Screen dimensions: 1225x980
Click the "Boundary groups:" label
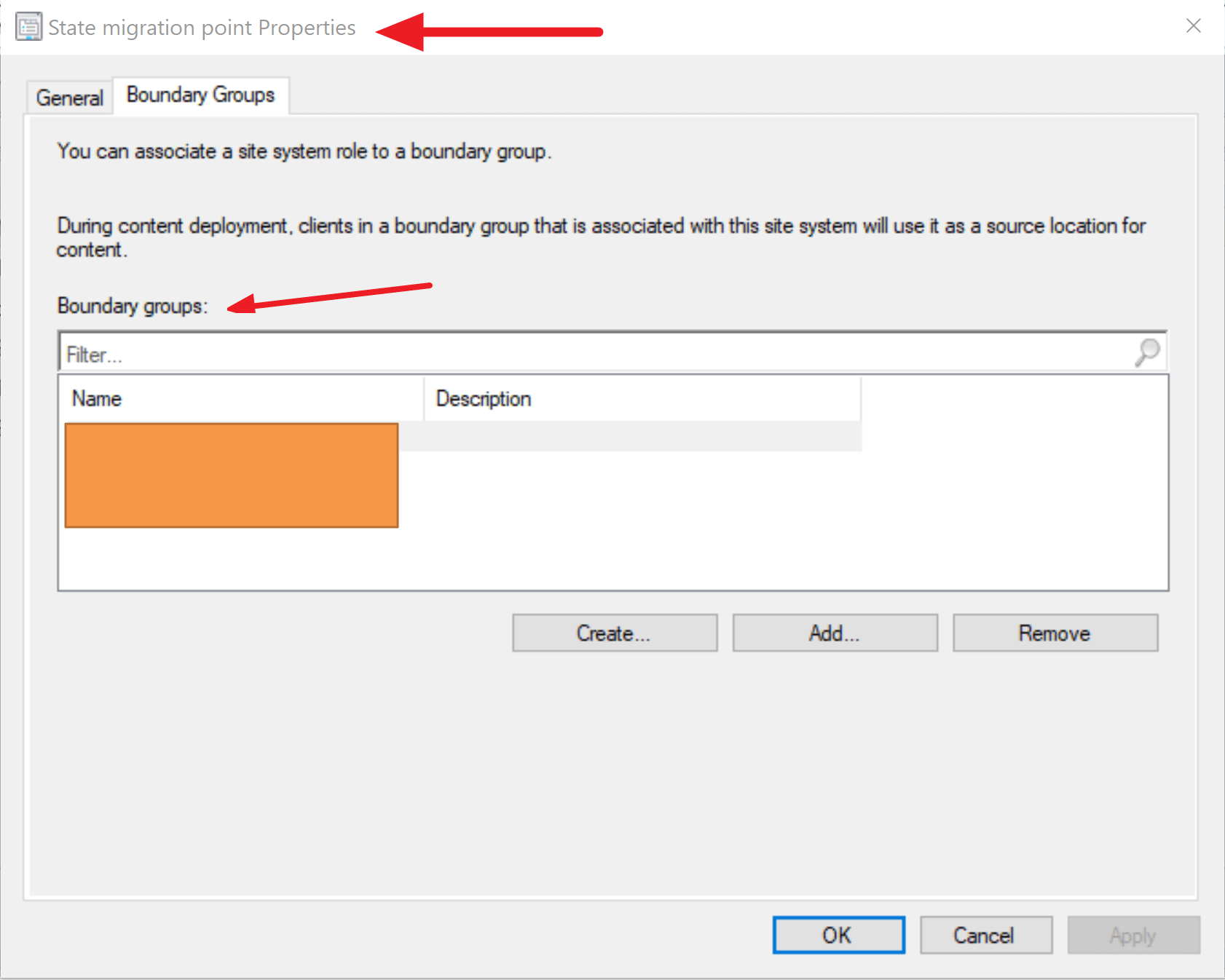point(133,306)
